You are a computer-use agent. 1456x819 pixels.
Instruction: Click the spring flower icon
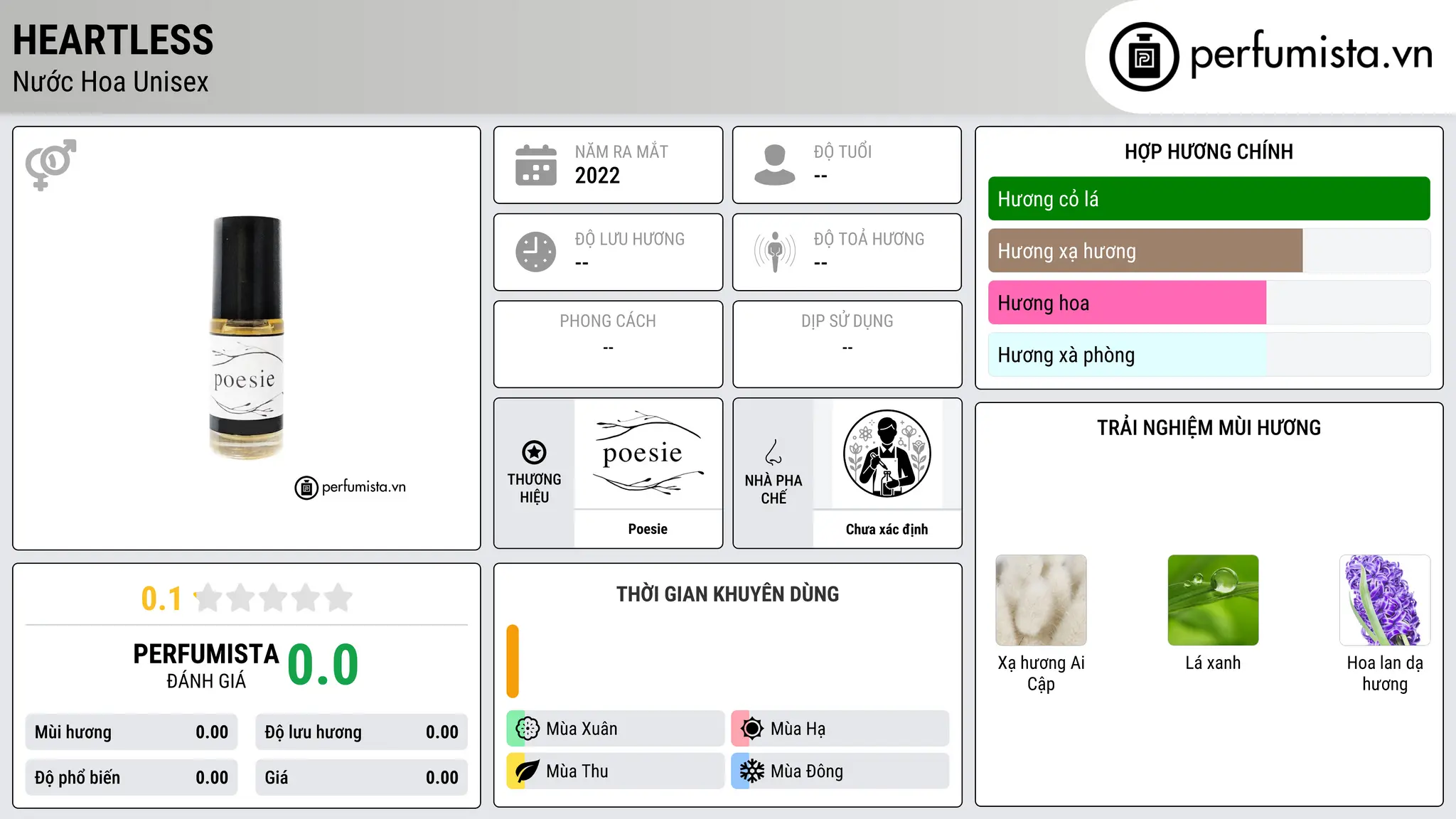pyautogui.click(x=528, y=729)
